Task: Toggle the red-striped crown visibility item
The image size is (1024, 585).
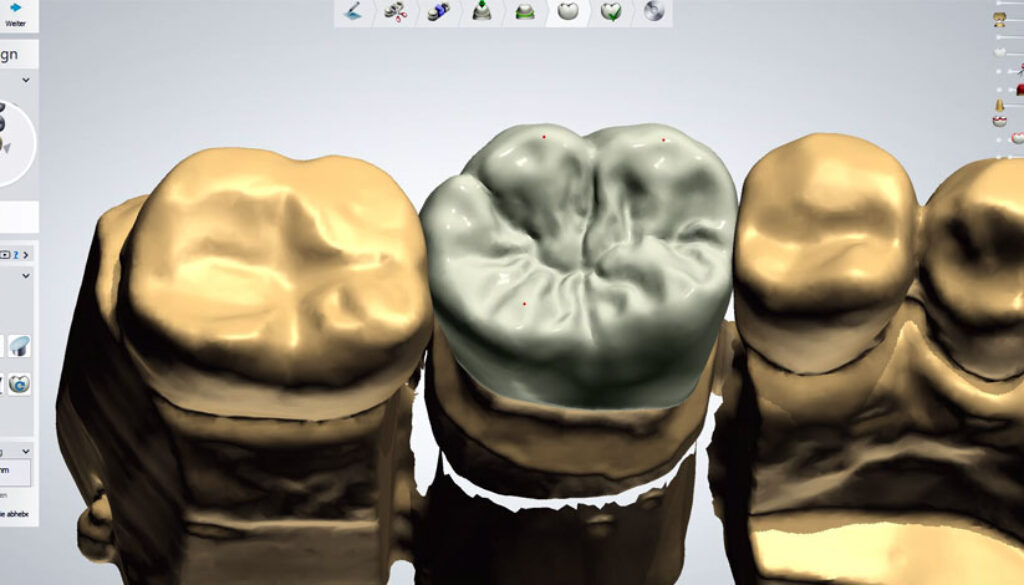Action: click(999, 121)
